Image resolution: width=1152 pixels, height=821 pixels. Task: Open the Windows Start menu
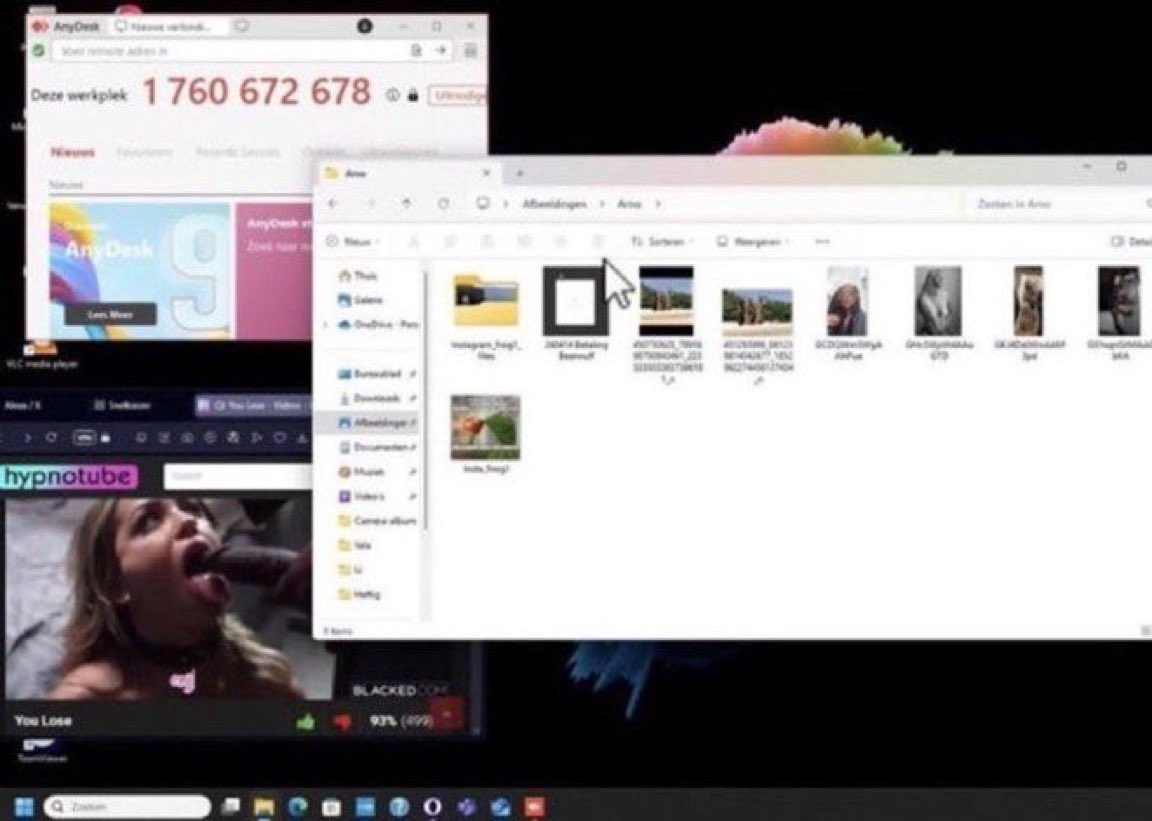pos(24,806)
